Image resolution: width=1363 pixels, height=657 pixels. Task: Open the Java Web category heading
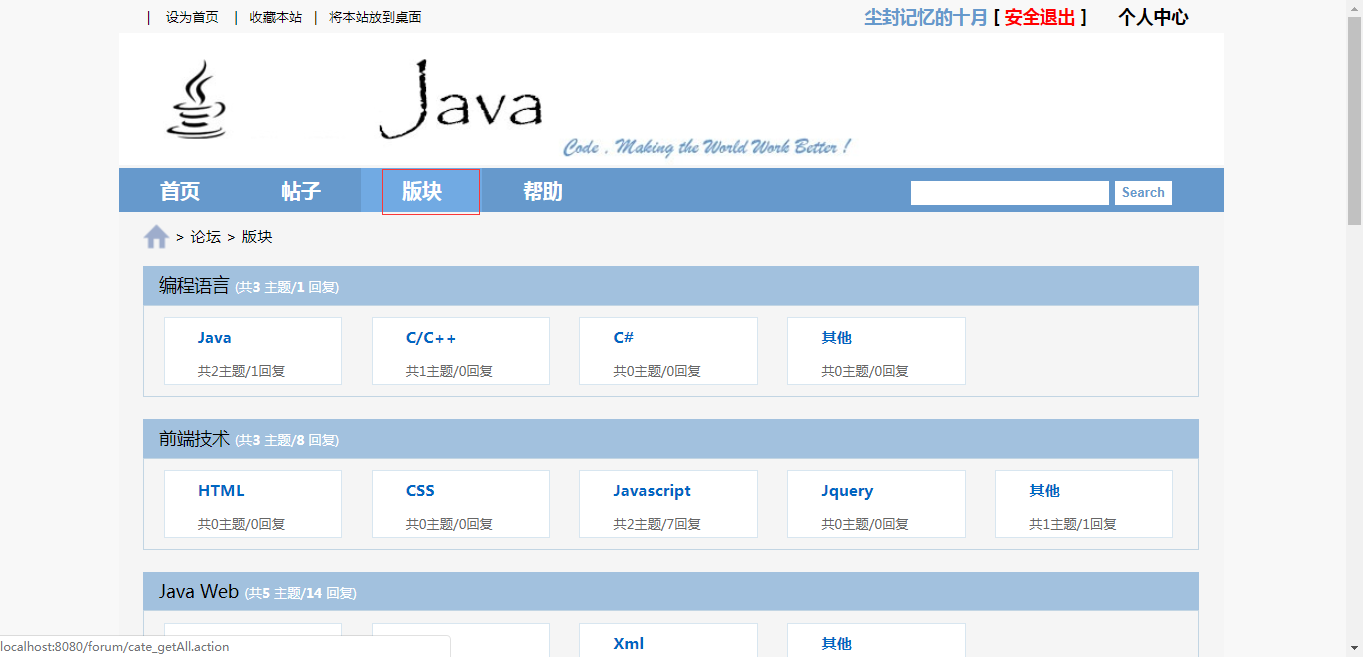click(x=199, y=592)
